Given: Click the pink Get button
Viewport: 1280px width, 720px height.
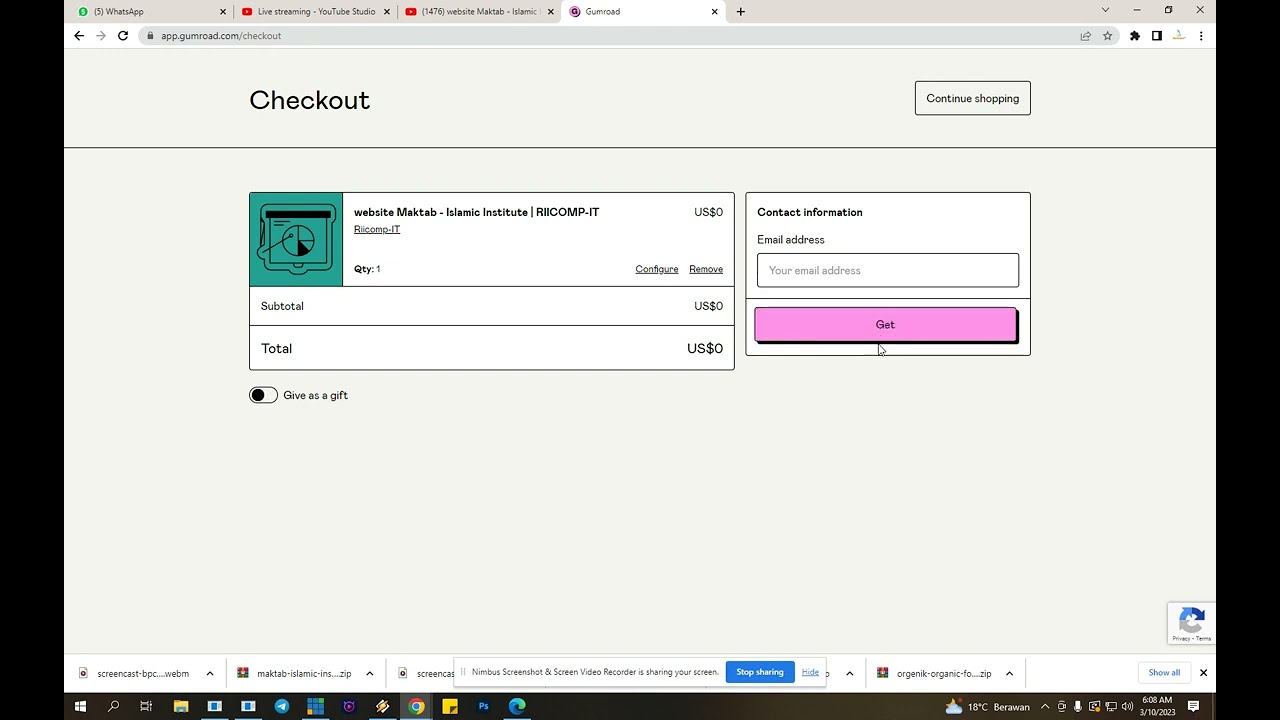Looking at the screenshot, I should [885, 325].
